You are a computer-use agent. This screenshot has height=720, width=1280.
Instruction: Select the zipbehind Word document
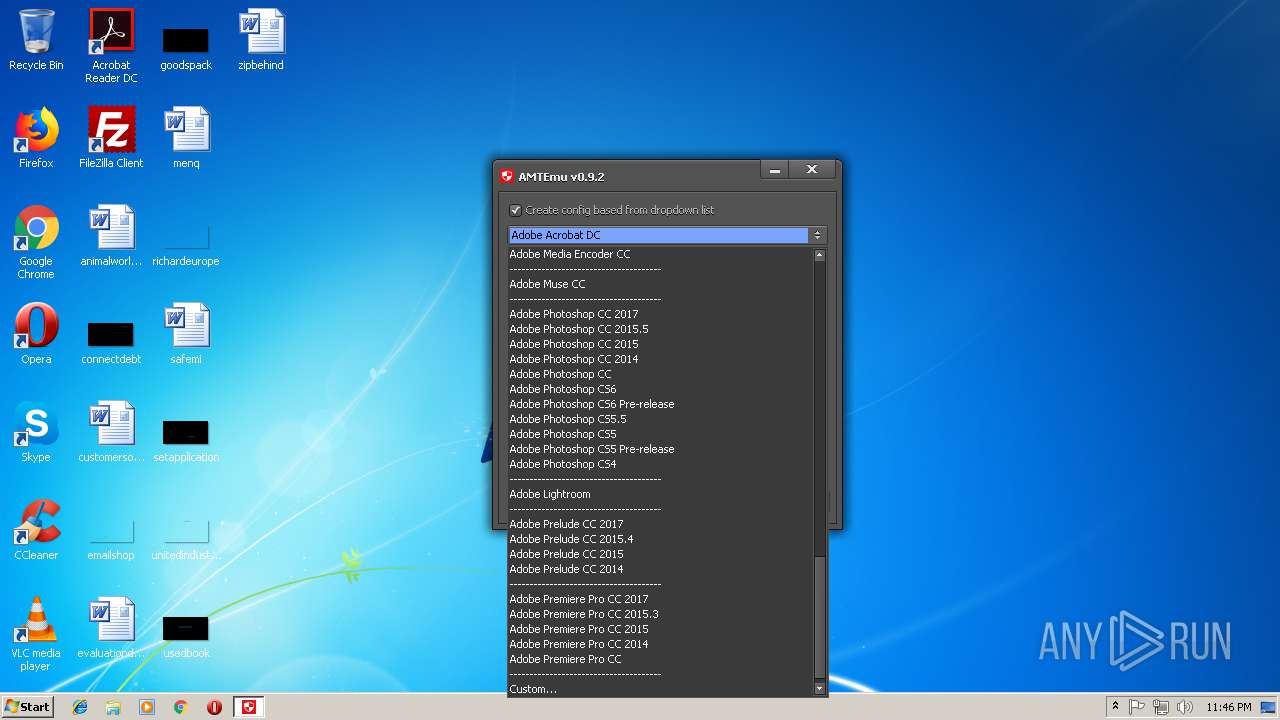(x=261, y=40)
